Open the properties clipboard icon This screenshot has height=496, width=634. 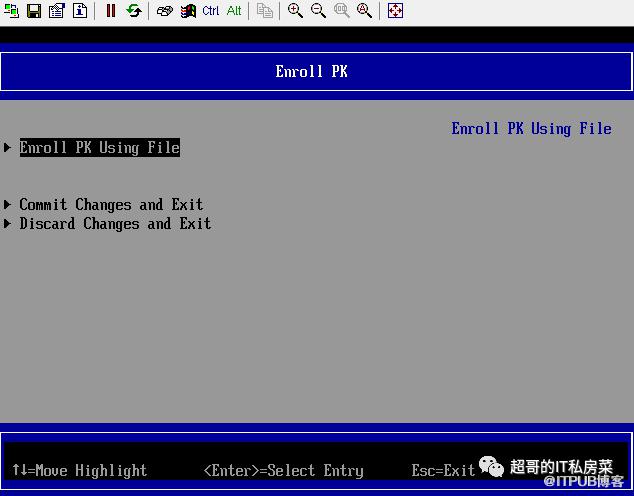pyautogui.click(x=56, y=11)
